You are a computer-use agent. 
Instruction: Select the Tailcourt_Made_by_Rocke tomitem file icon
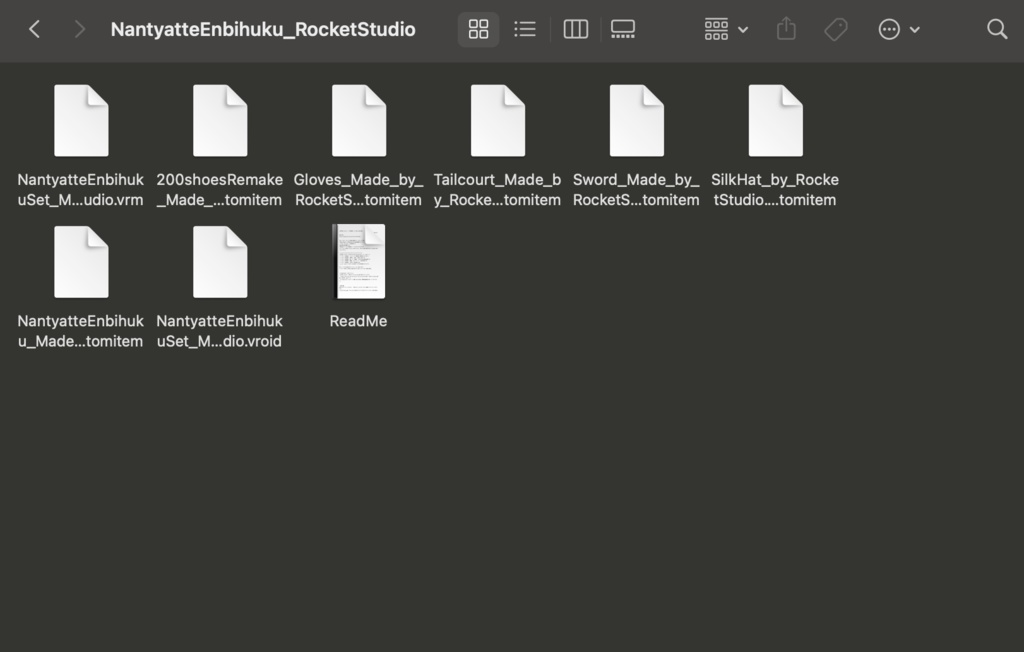(498, 121)
